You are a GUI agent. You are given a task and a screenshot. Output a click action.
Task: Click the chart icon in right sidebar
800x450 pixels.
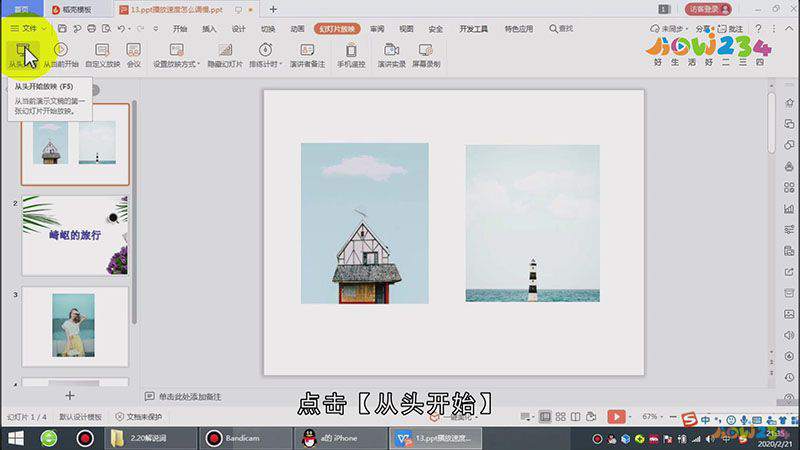click(789, 208)
